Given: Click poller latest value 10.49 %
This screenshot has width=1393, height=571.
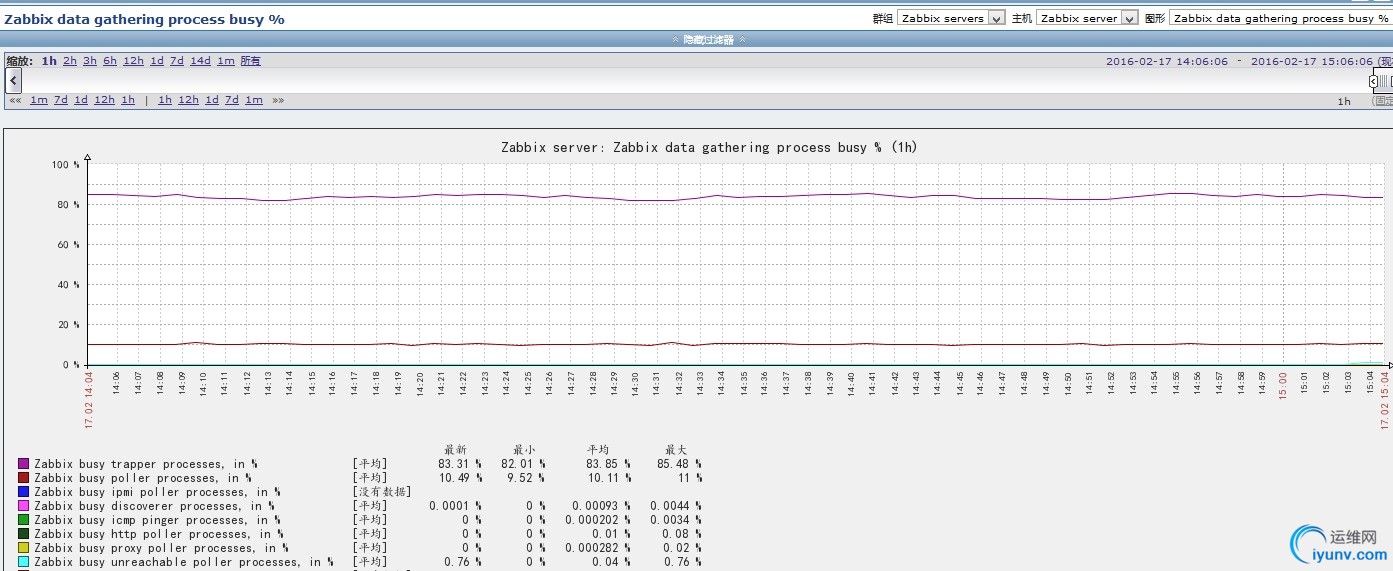Looking at the screenshot, I should 460,478.
